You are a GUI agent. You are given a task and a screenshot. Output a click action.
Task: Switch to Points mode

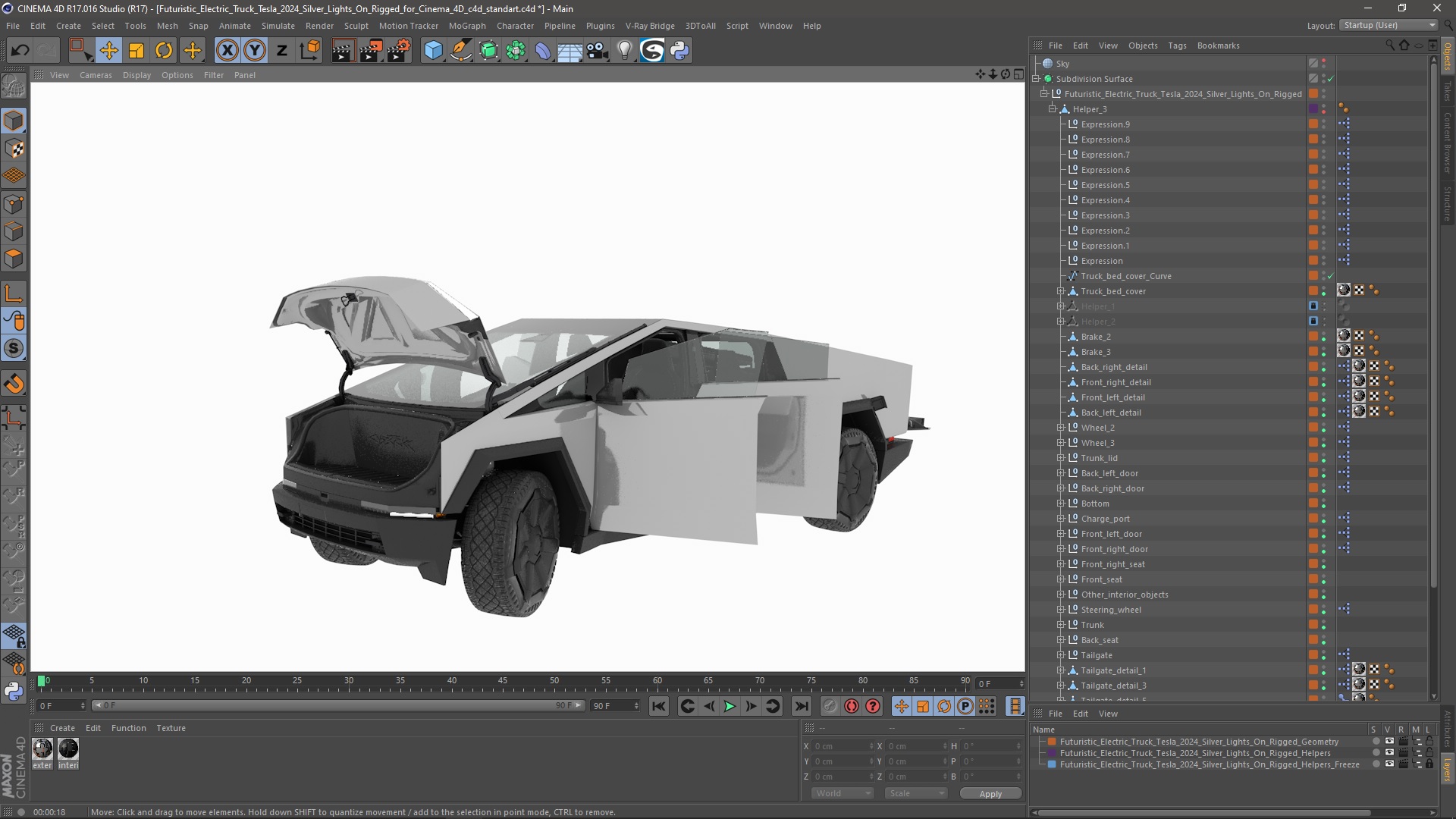tap(14, 204)
